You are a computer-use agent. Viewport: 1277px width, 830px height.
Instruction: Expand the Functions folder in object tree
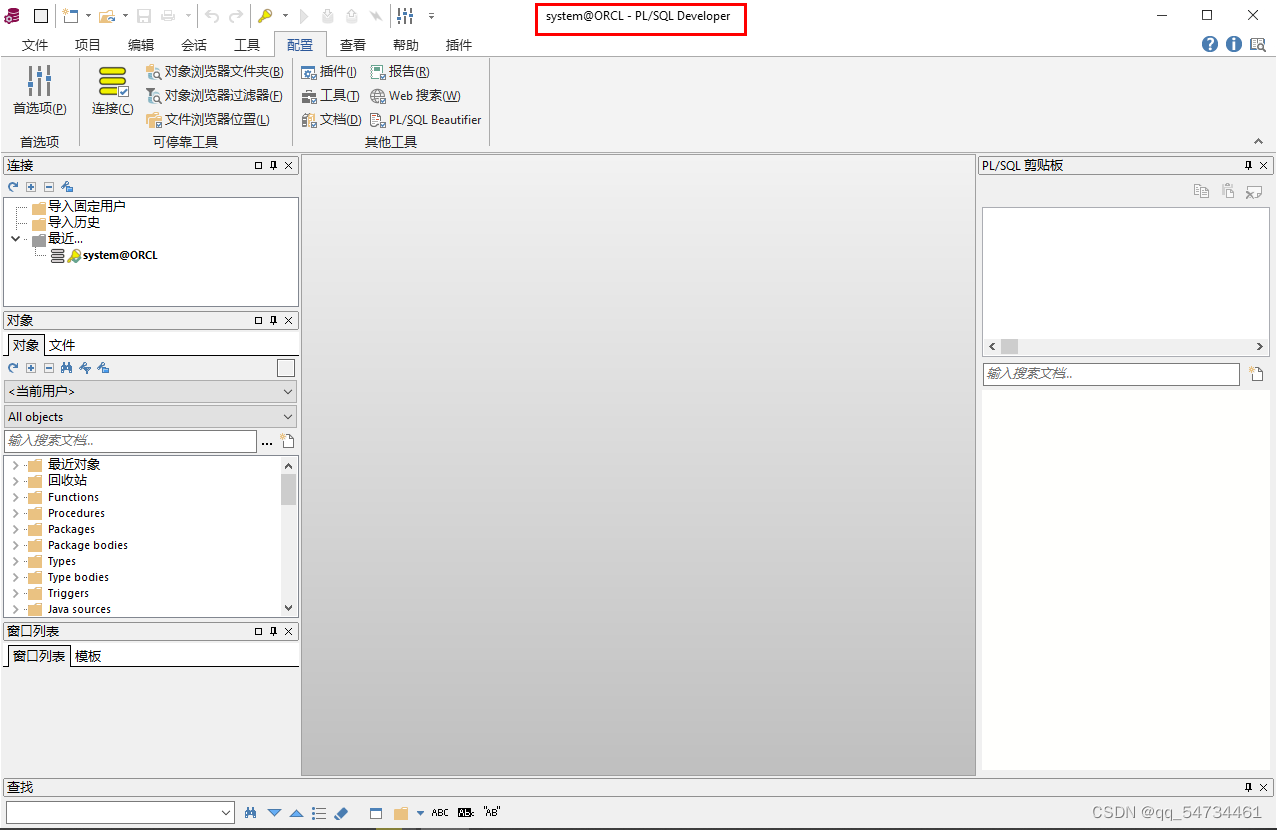[x=15, y=497]
